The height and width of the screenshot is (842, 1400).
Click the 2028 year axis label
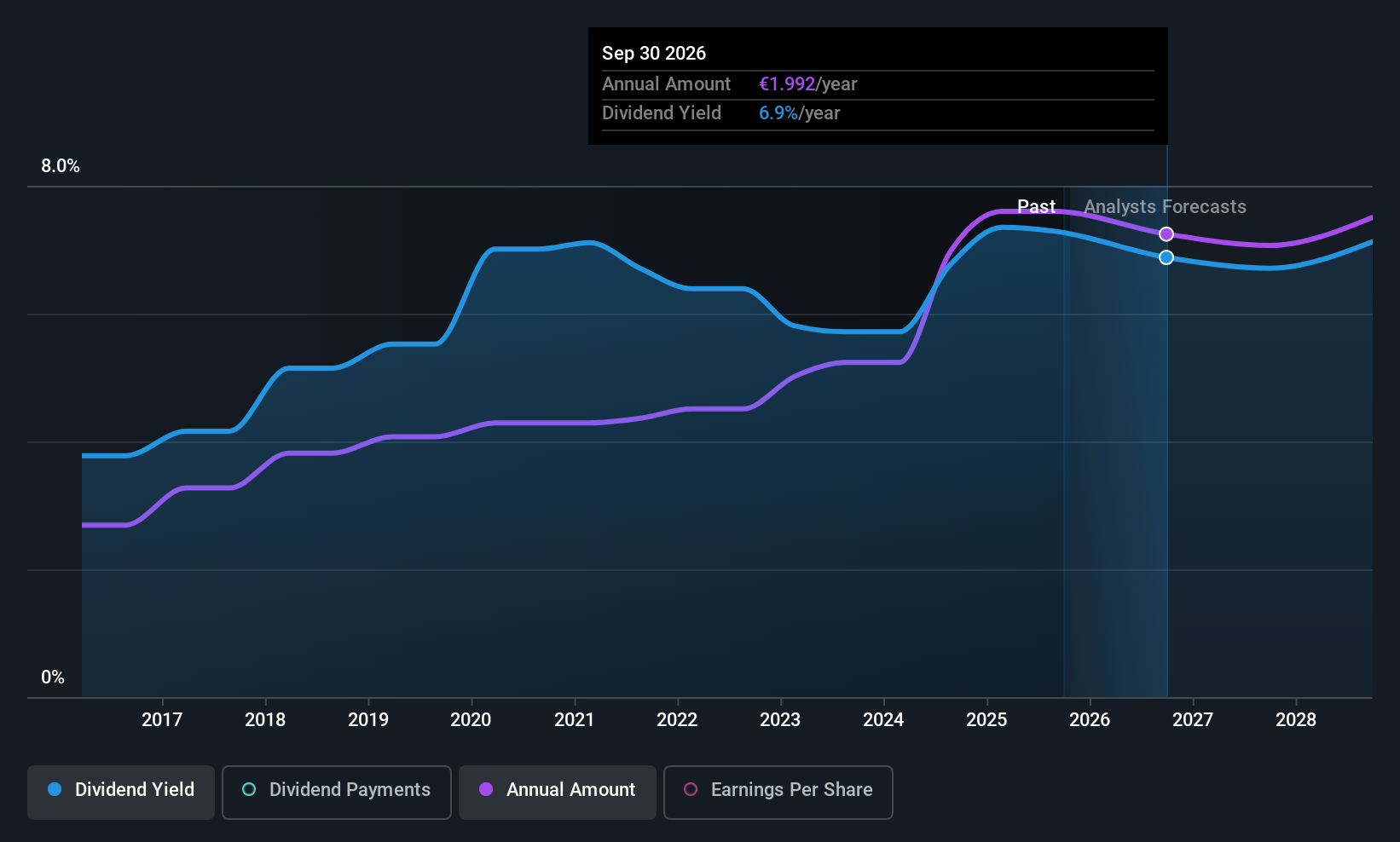1296,720
